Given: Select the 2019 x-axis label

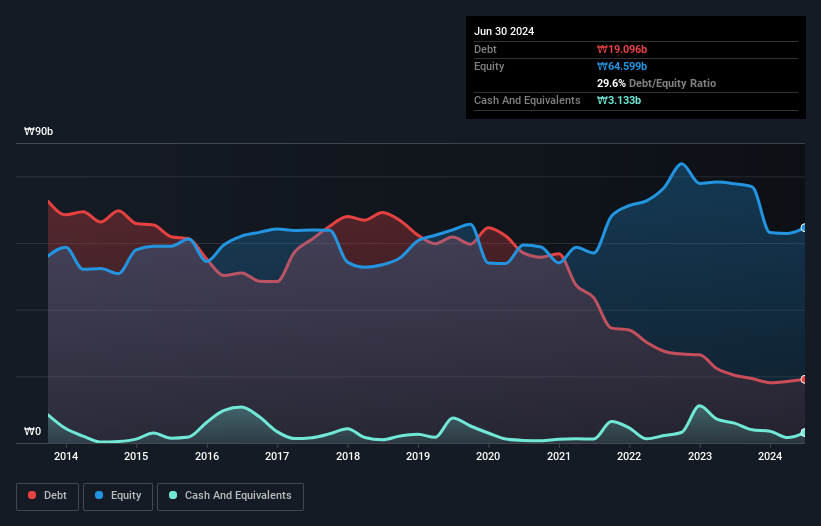Looking at the screenshot, I should pyautogui.click(x=418, y=456).
